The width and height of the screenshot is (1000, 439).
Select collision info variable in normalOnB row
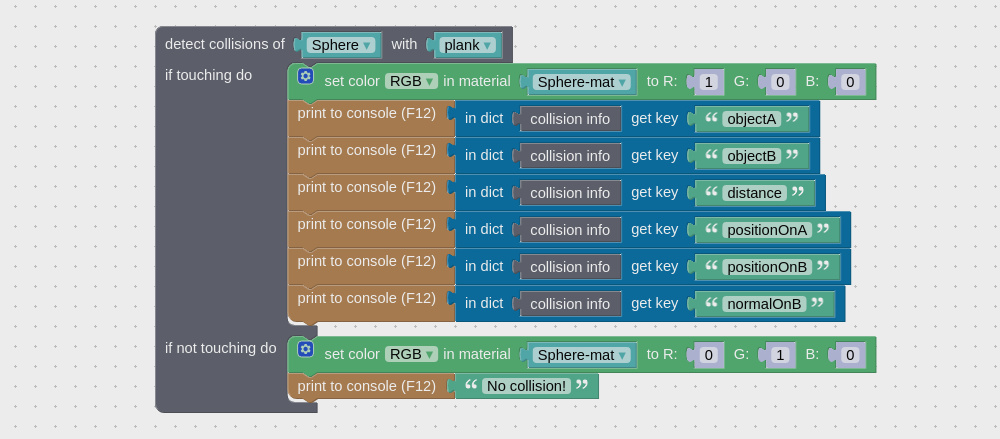tap(570, 304)
